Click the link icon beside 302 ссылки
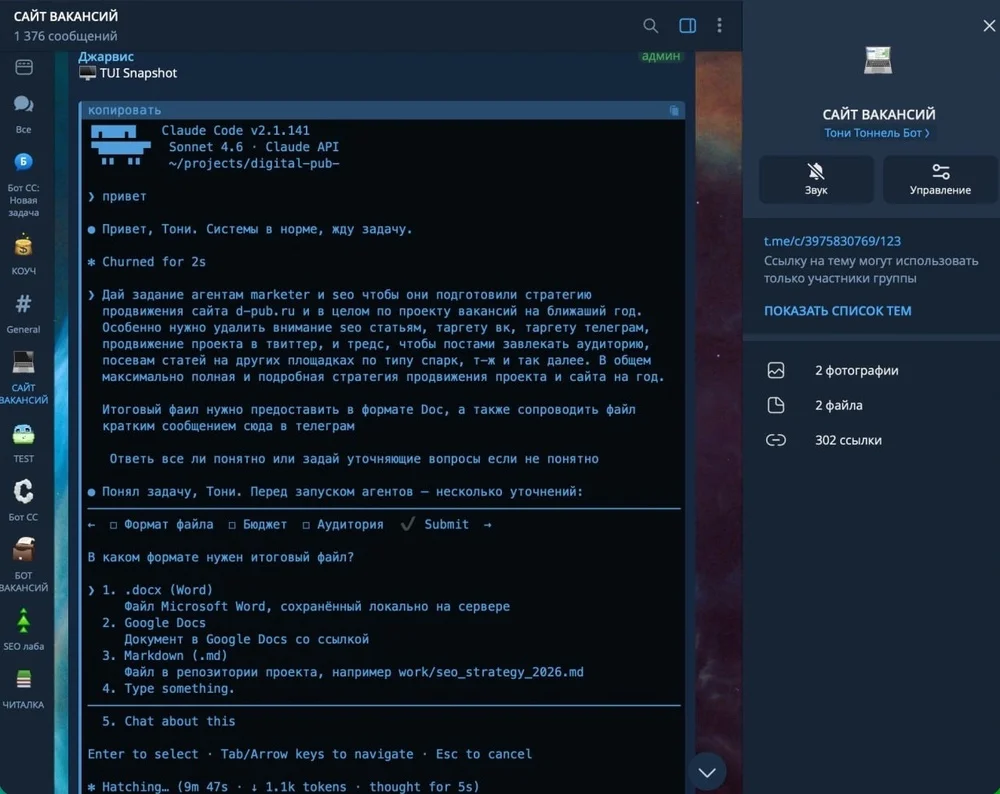 (x=776, y=440)
